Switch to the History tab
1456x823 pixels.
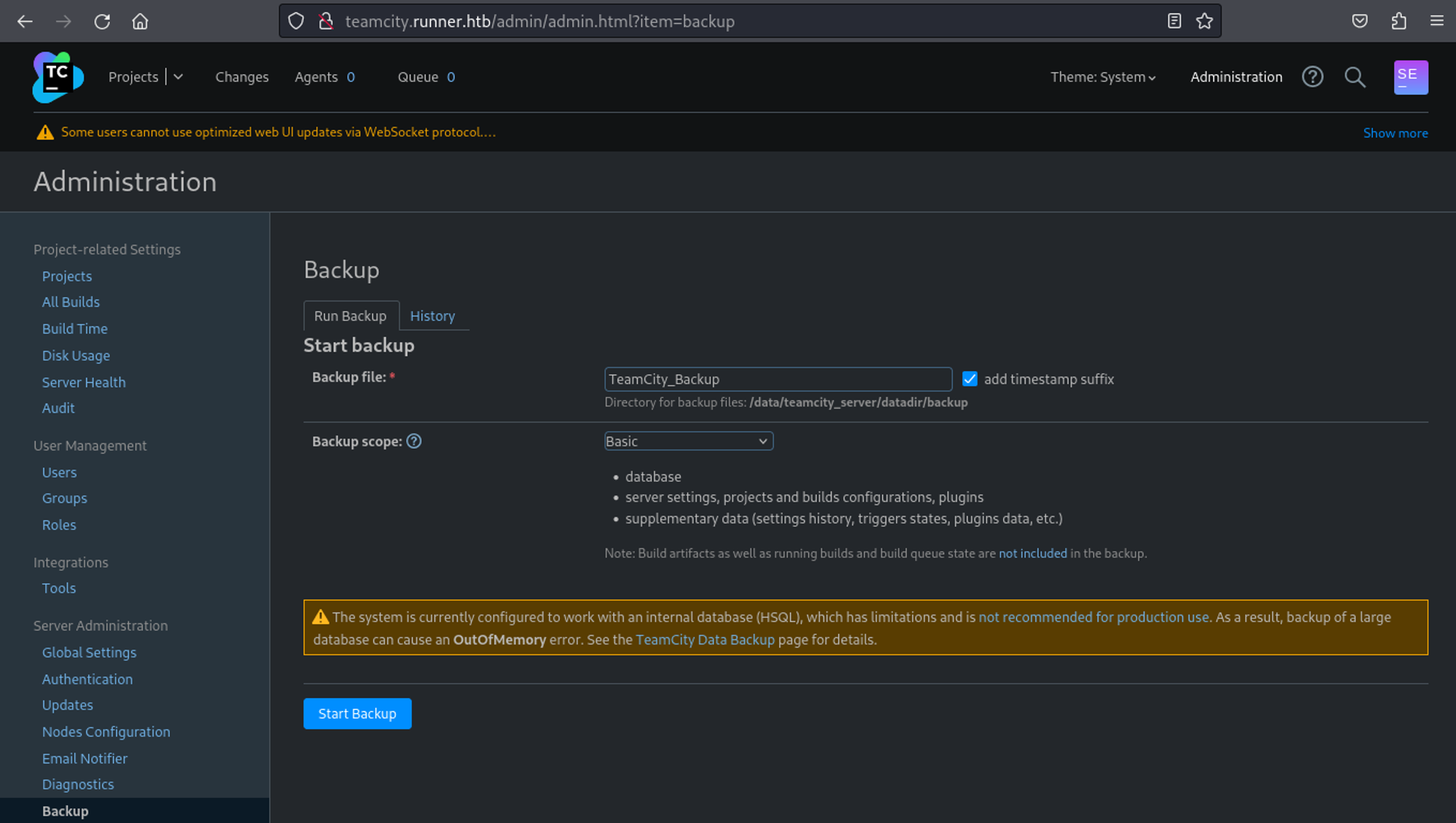pos(432,316)
